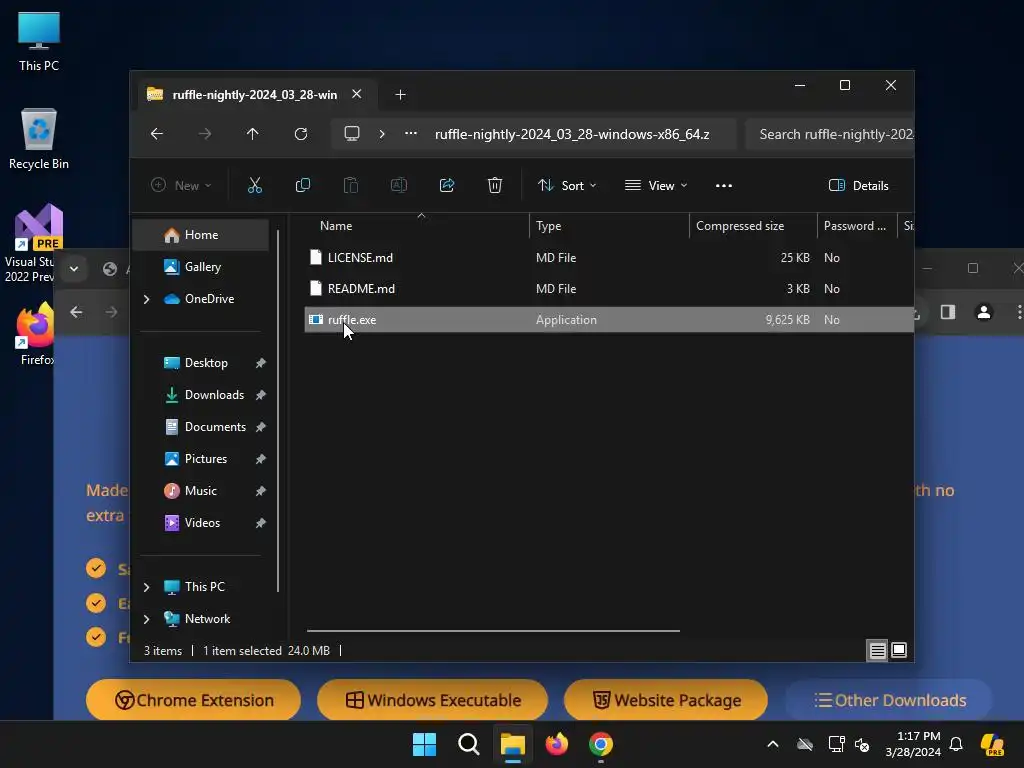The height and width of the screenshot is (768, 1024).
Task: Select ruffle.exe in the file list
Action: [609, 320]
